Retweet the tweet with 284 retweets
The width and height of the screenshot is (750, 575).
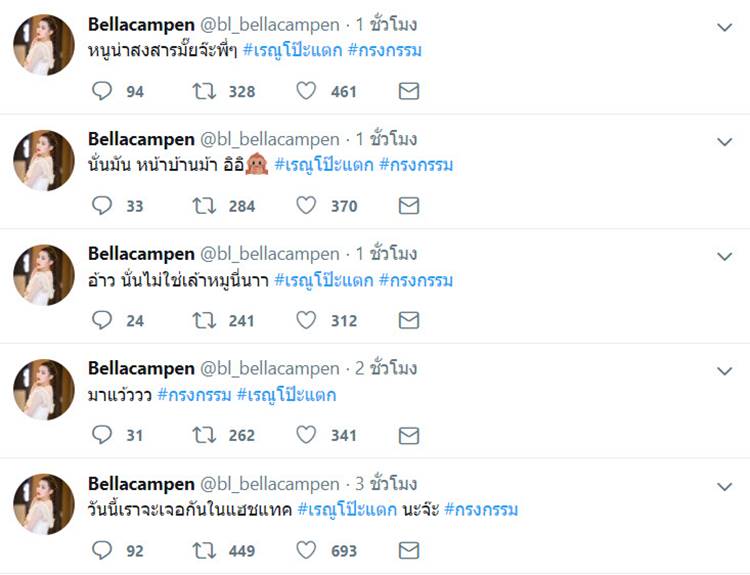click(203, 205)
